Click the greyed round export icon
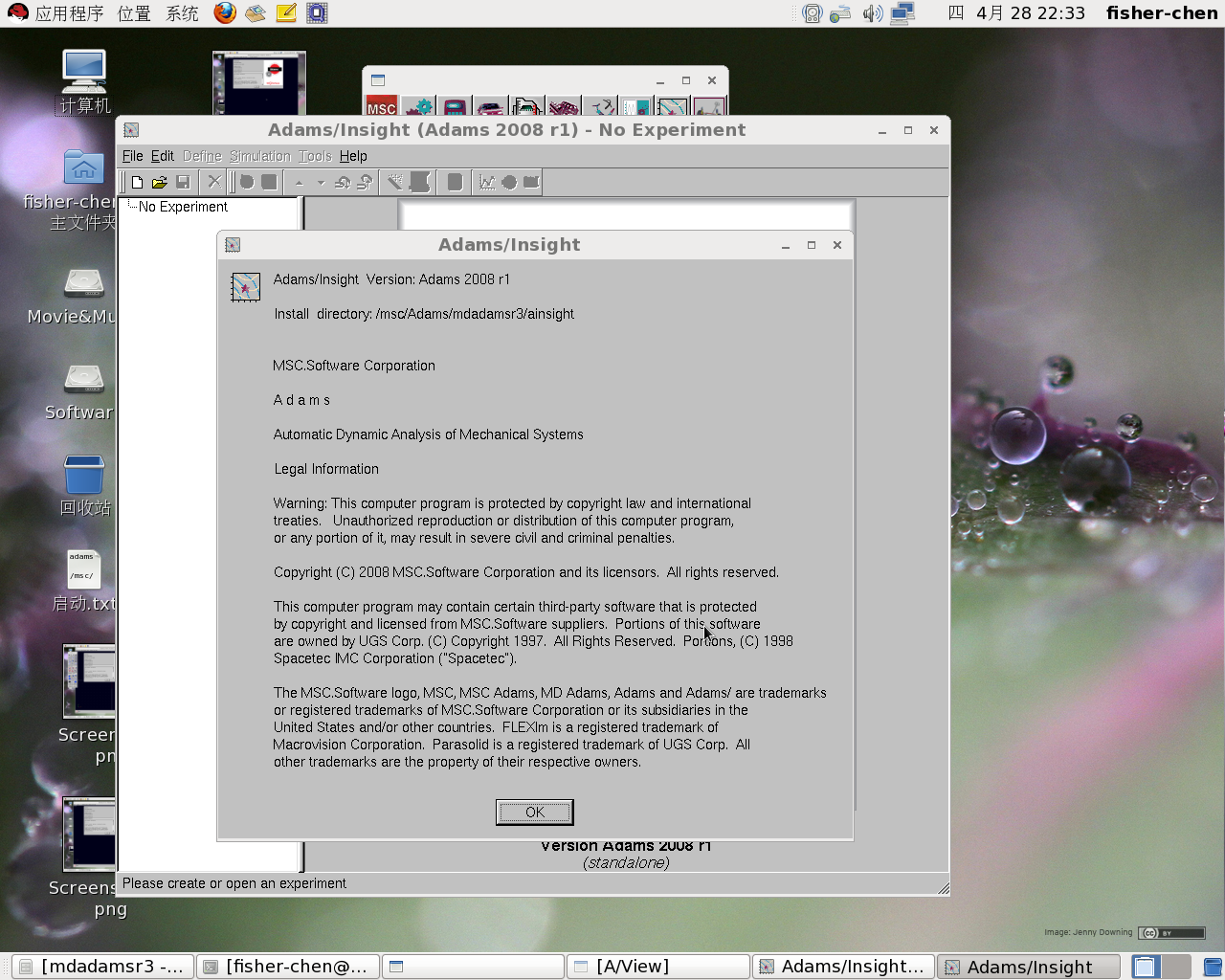The width and height of the screenshot is (1225, 980). [x=509, y=182]
